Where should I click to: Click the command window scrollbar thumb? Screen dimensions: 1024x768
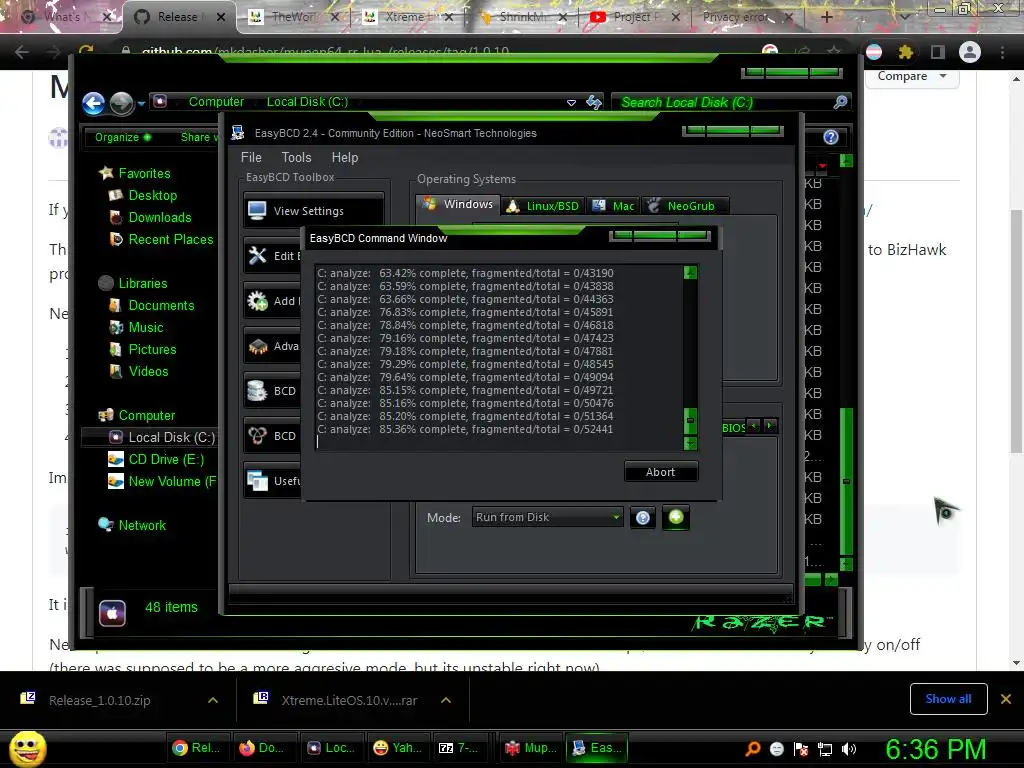click(x=690, y=421)
